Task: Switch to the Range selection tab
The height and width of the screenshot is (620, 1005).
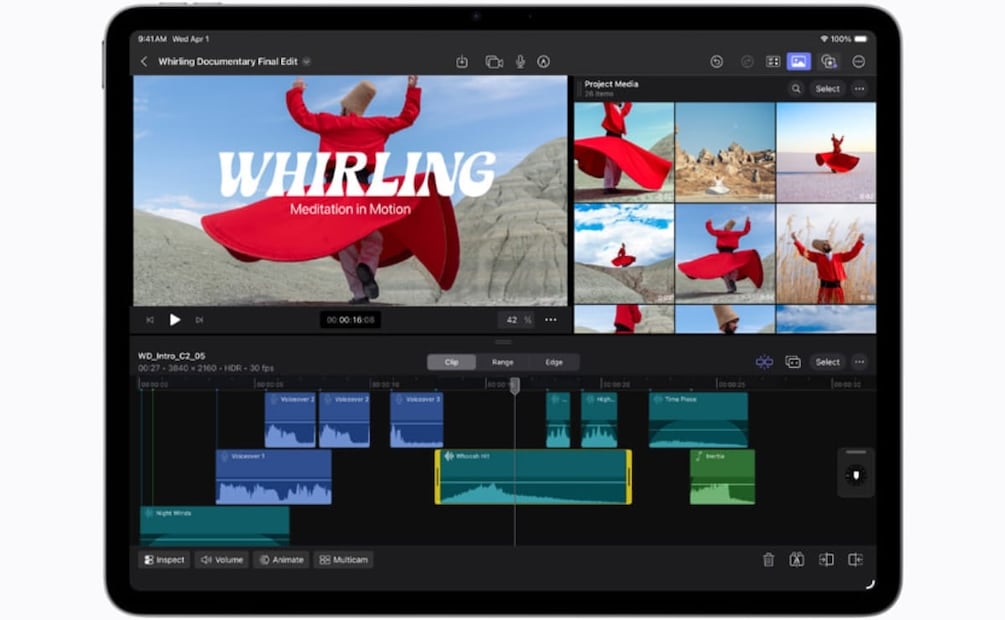Action: [x=502, y=362]
